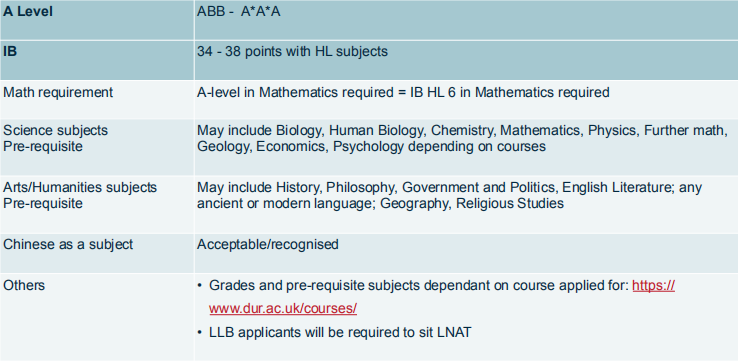Select the Arts/Humanities subjects label
The width and height of the screenshot is (738, 361).
(80, 187)
